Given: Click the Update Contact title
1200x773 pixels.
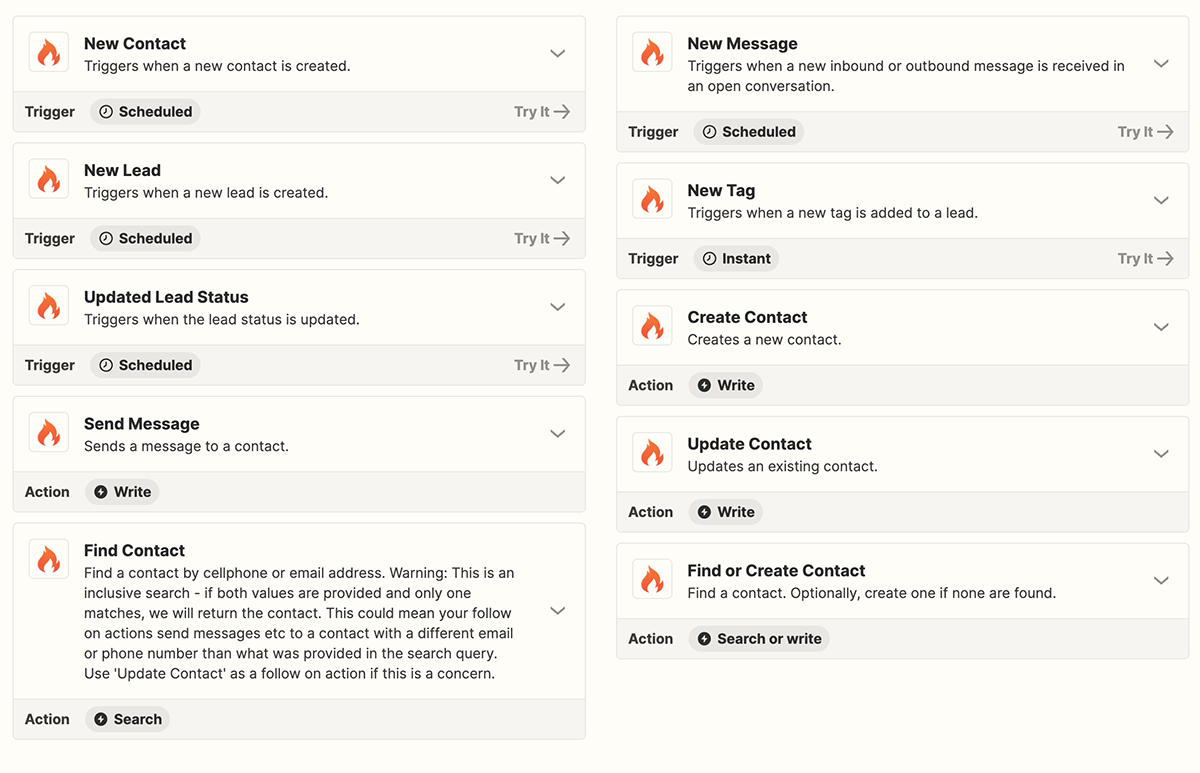Looking at the screenshot, I should pyautogui.click(x=749, y=444).
